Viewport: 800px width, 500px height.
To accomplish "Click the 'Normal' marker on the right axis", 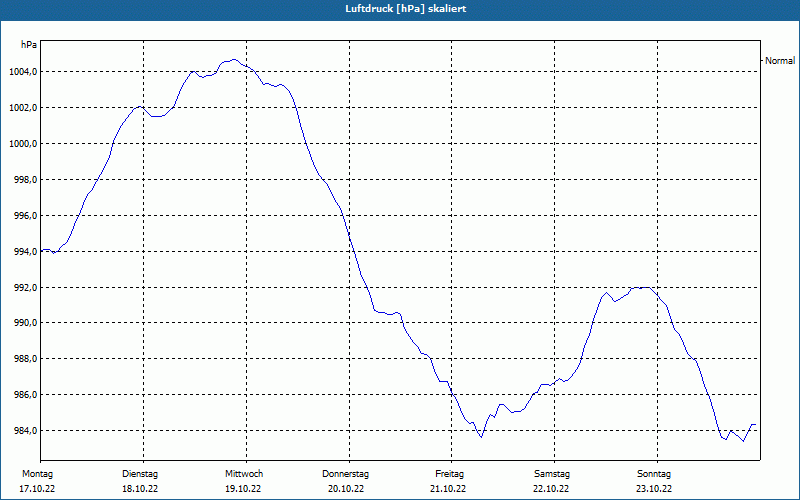I will [x=780, y=61].
